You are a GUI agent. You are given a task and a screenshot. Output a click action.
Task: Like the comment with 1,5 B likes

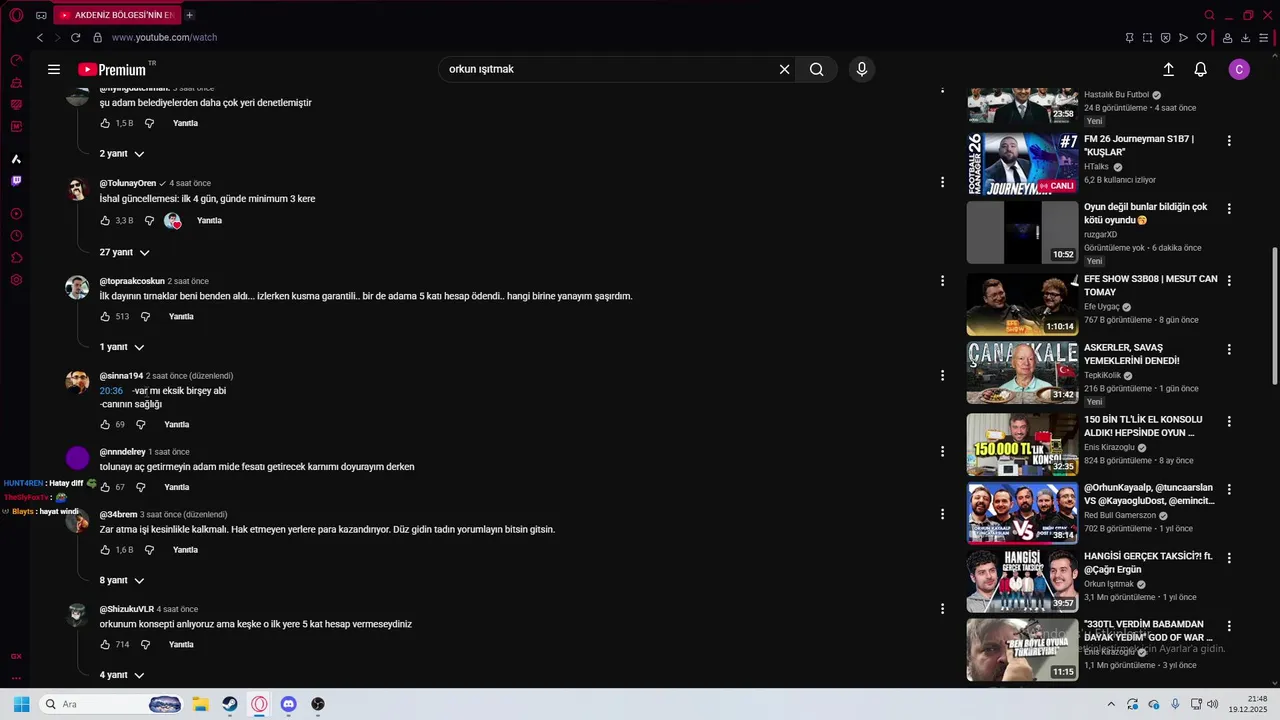tap(105, 124)
